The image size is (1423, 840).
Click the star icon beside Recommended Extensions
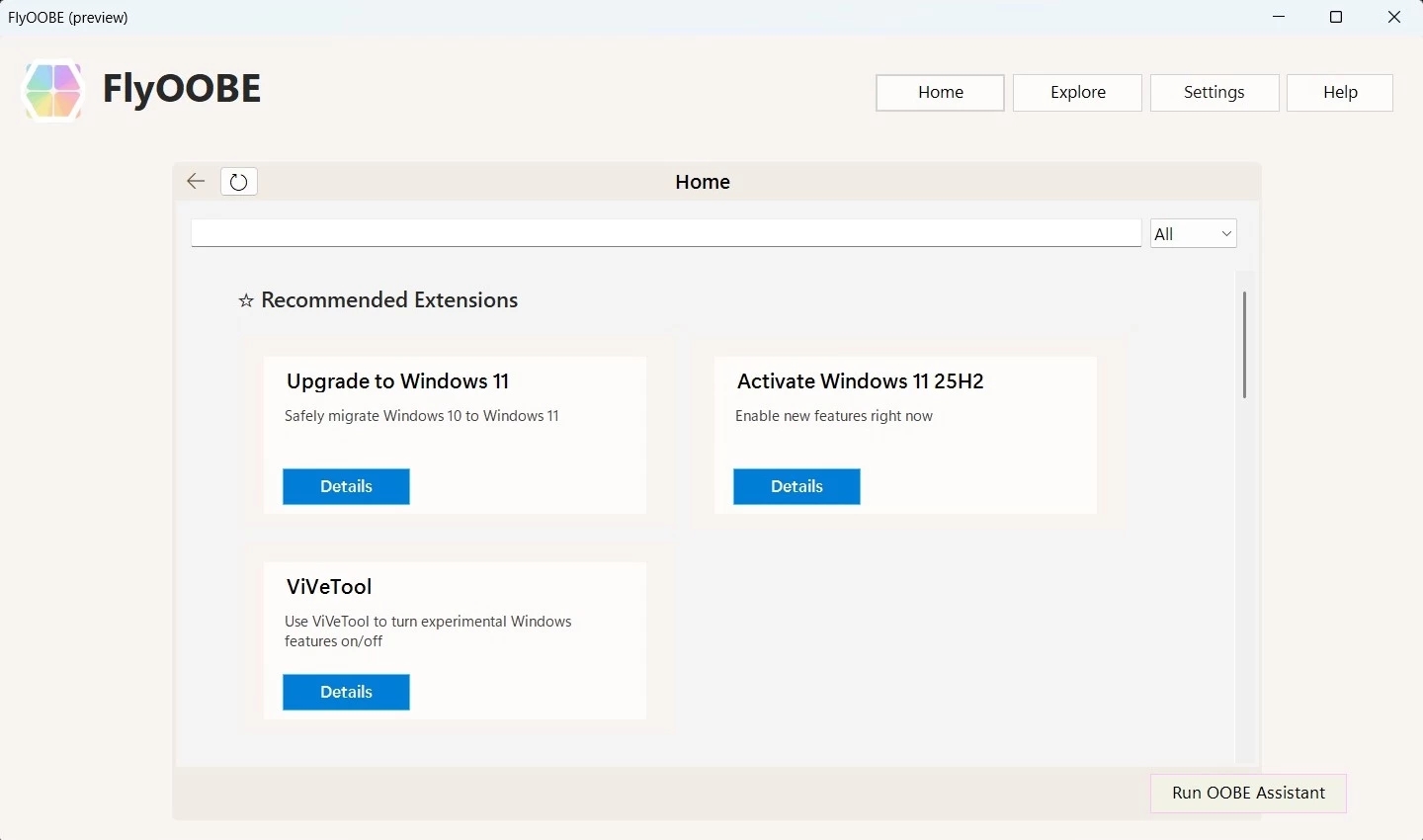245,300
